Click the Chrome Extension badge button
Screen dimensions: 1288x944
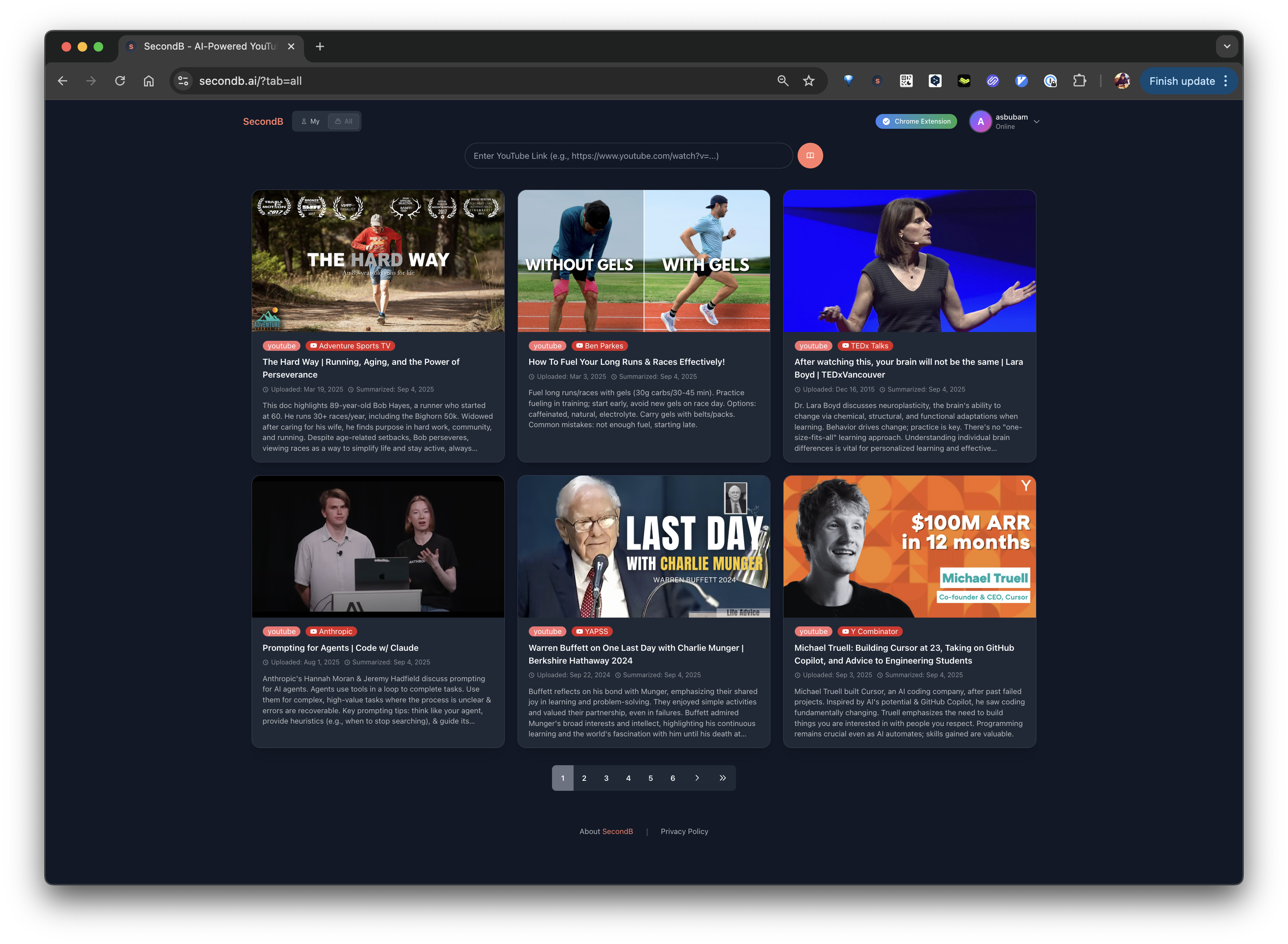(916, 121)
